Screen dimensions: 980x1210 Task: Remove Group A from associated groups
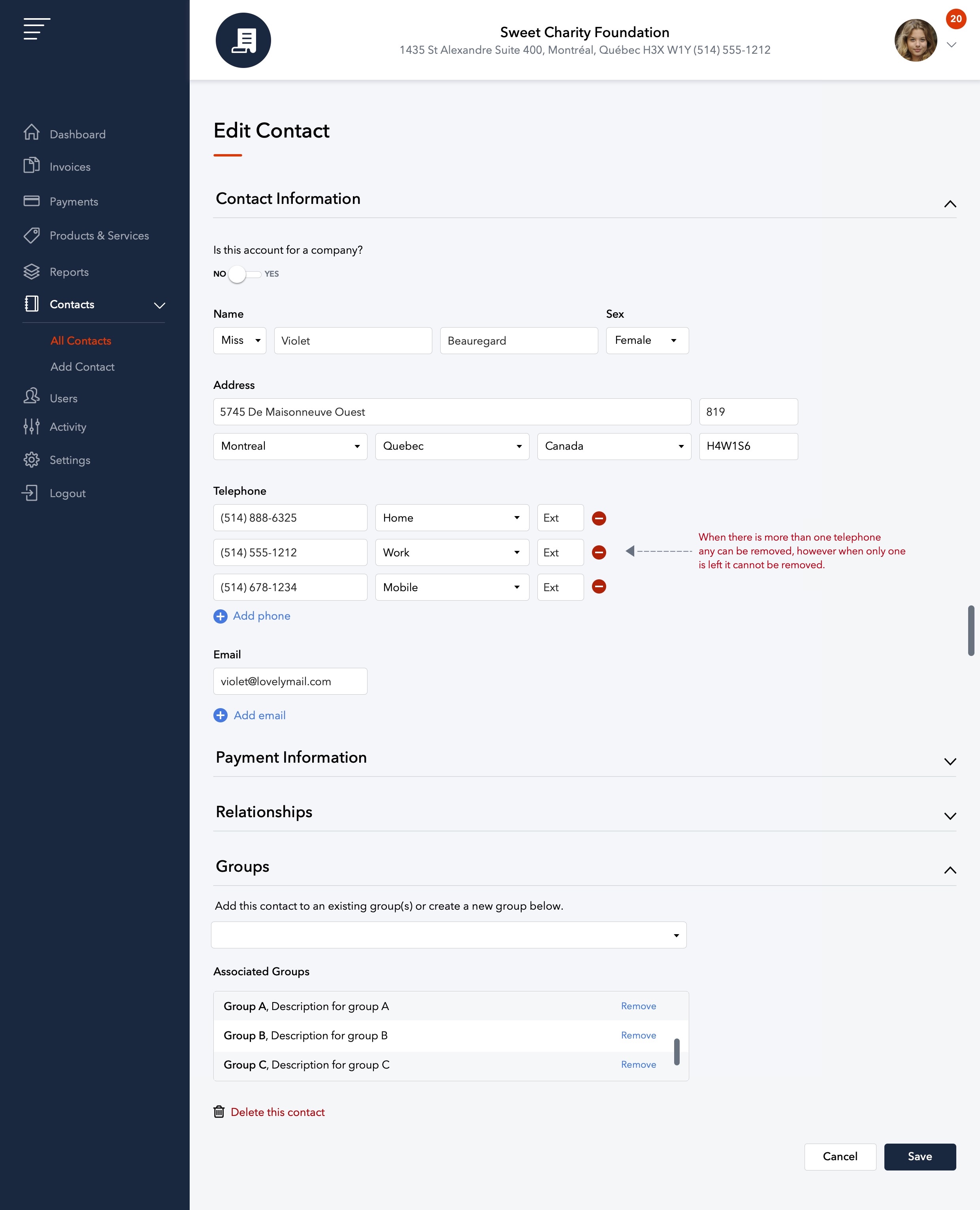pyautogui.click(x=639, y=1006)
